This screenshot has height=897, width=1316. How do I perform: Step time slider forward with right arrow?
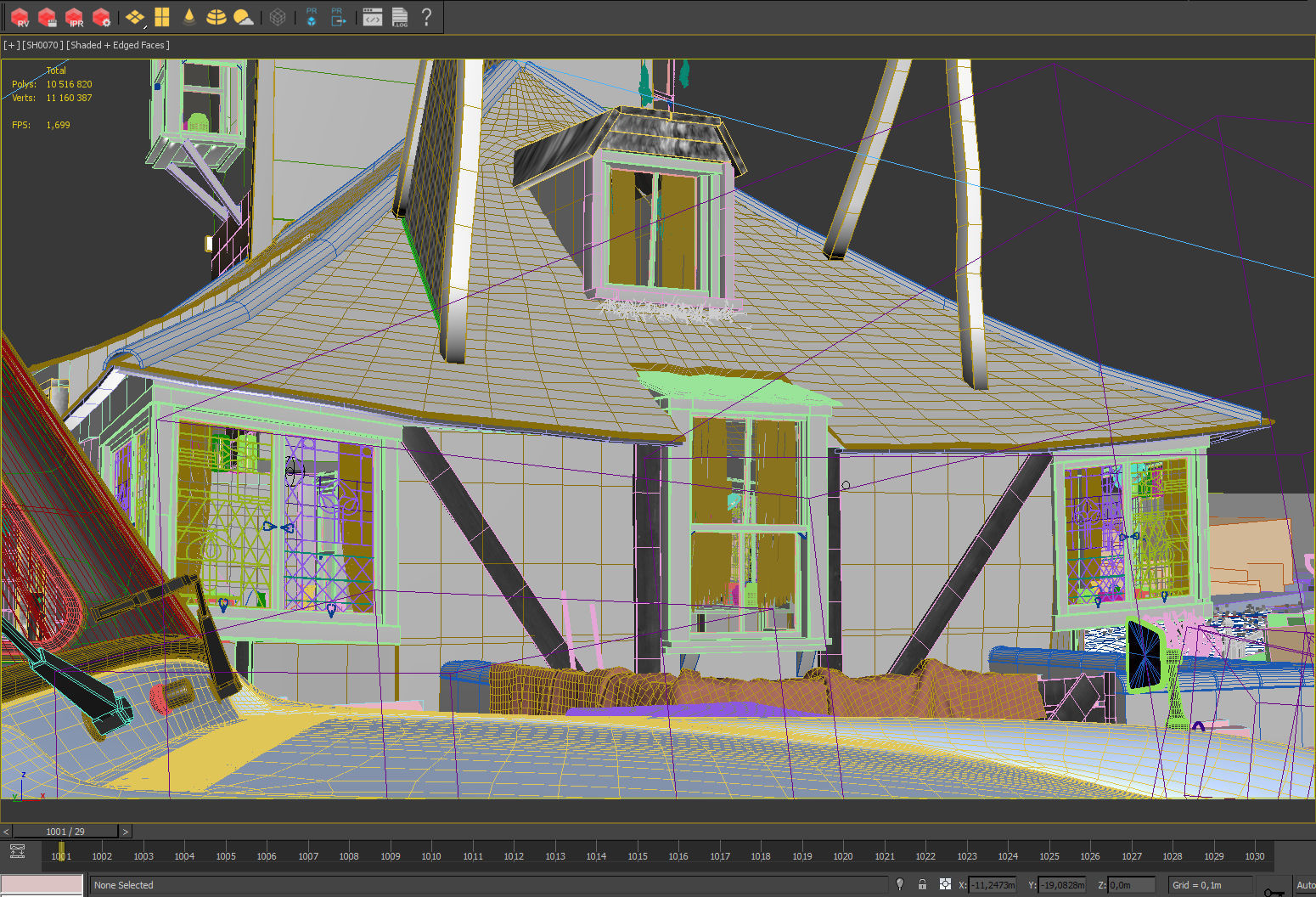click(126, 832)
